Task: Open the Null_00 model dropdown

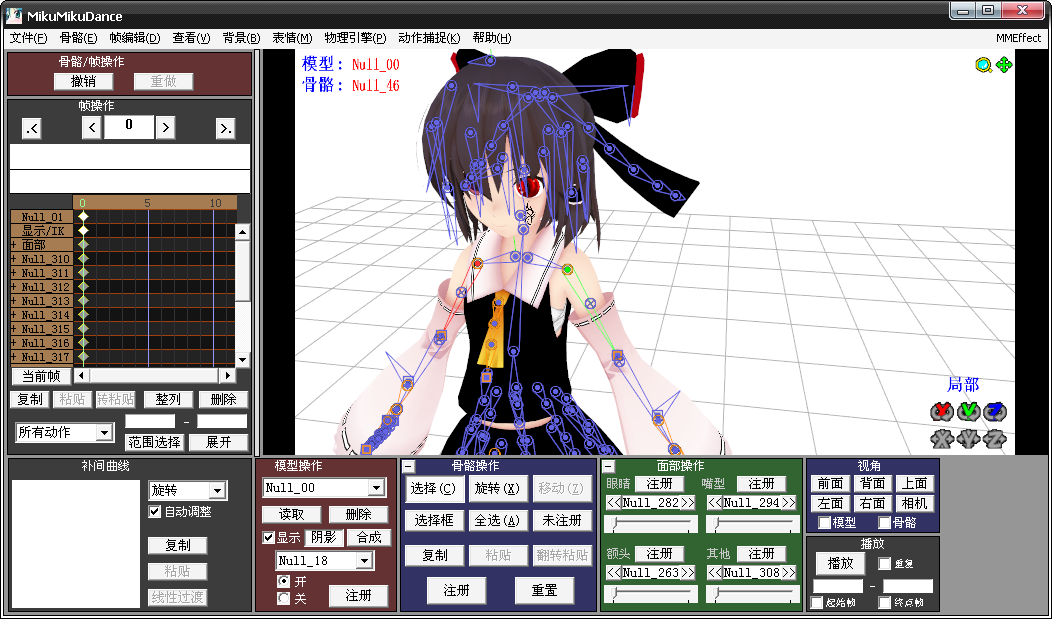Action: click(376, 488)
